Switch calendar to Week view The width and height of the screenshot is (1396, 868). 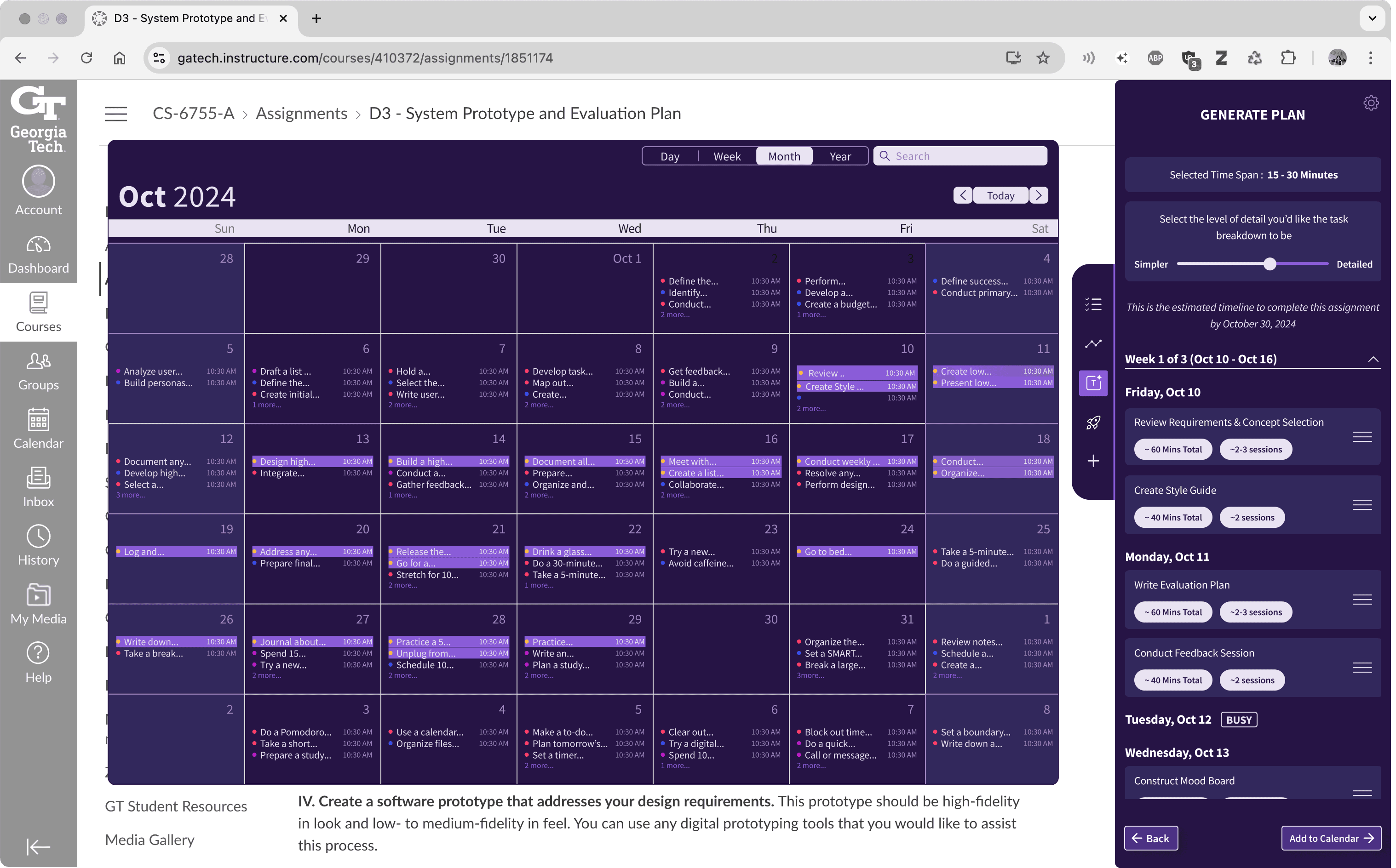[726, 156]
